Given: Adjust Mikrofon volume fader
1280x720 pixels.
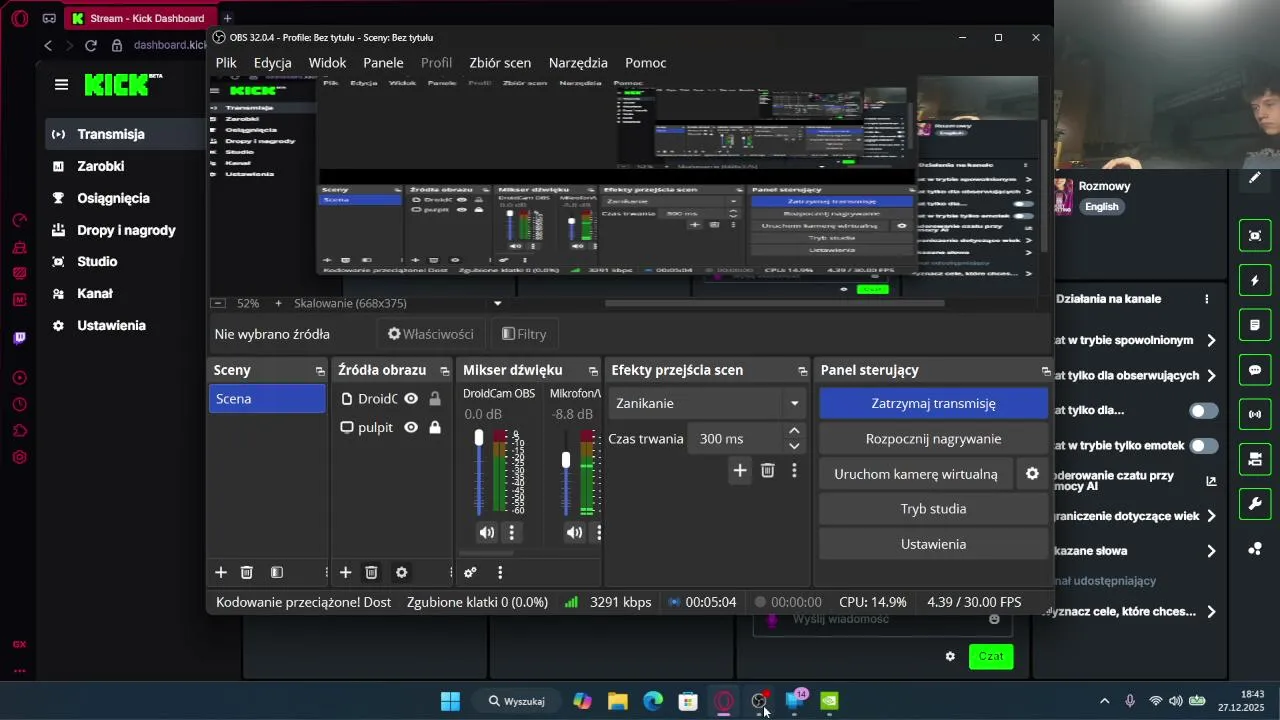Looking at the screenshot, I should click(x=566, y=460).
